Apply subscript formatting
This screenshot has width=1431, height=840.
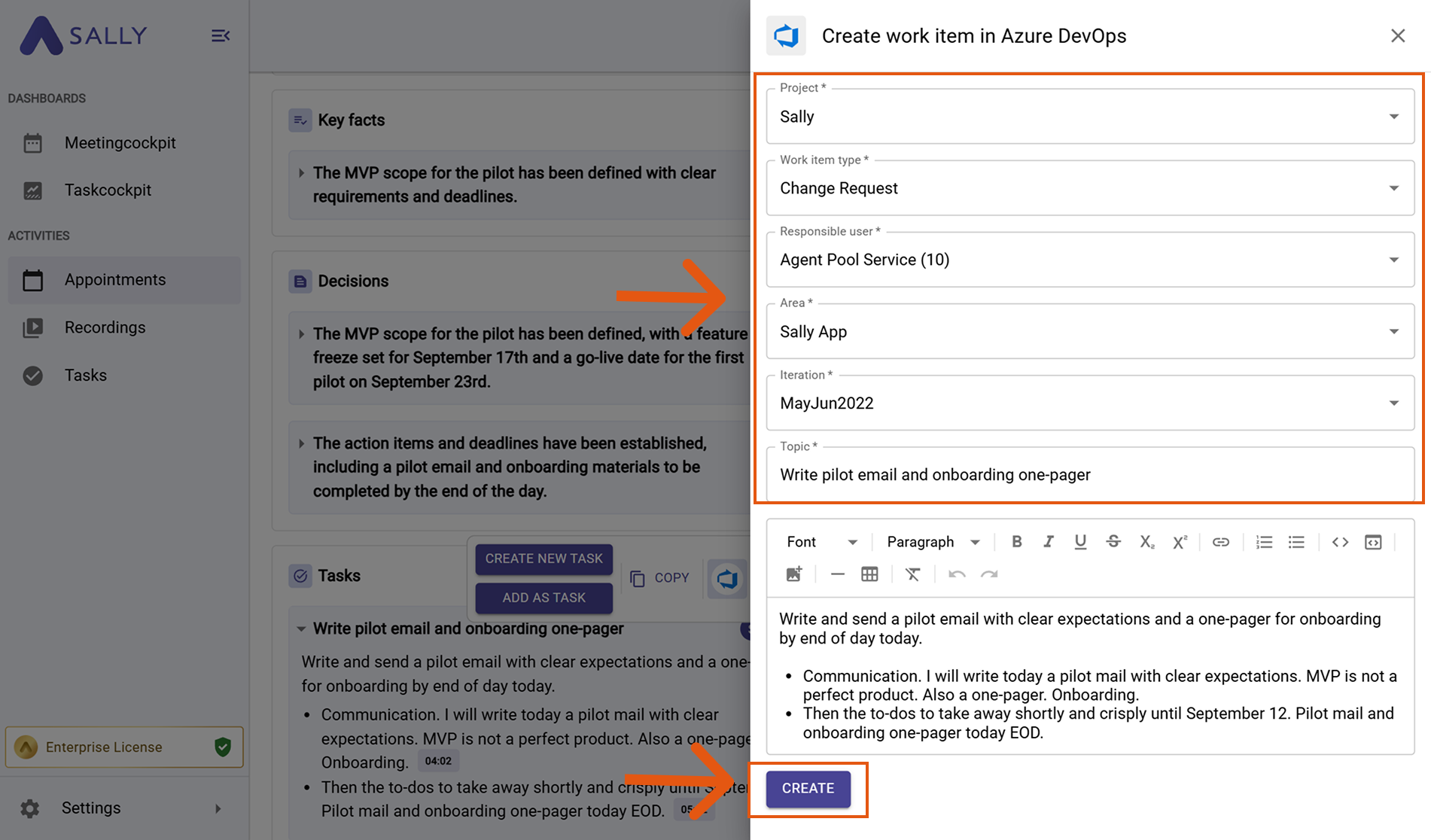click(1146, 542)
